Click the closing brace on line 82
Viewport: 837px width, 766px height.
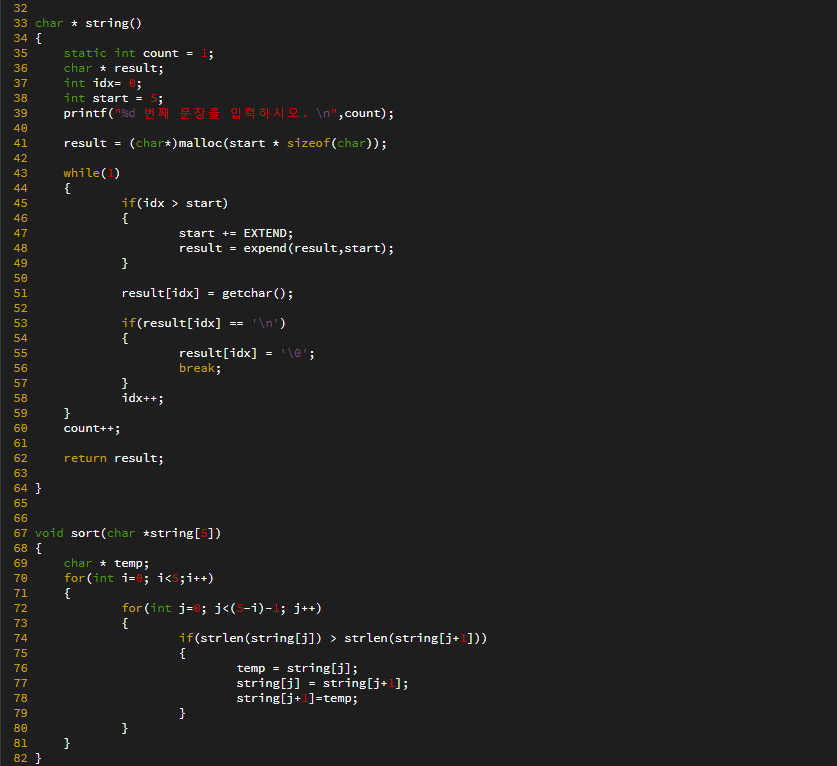38,758
